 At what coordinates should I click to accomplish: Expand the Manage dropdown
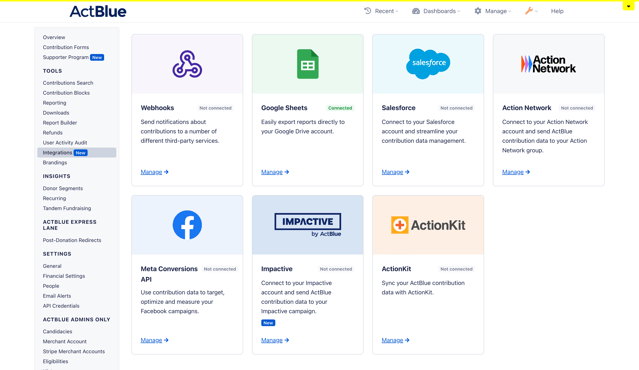click(x=493, y=11)
